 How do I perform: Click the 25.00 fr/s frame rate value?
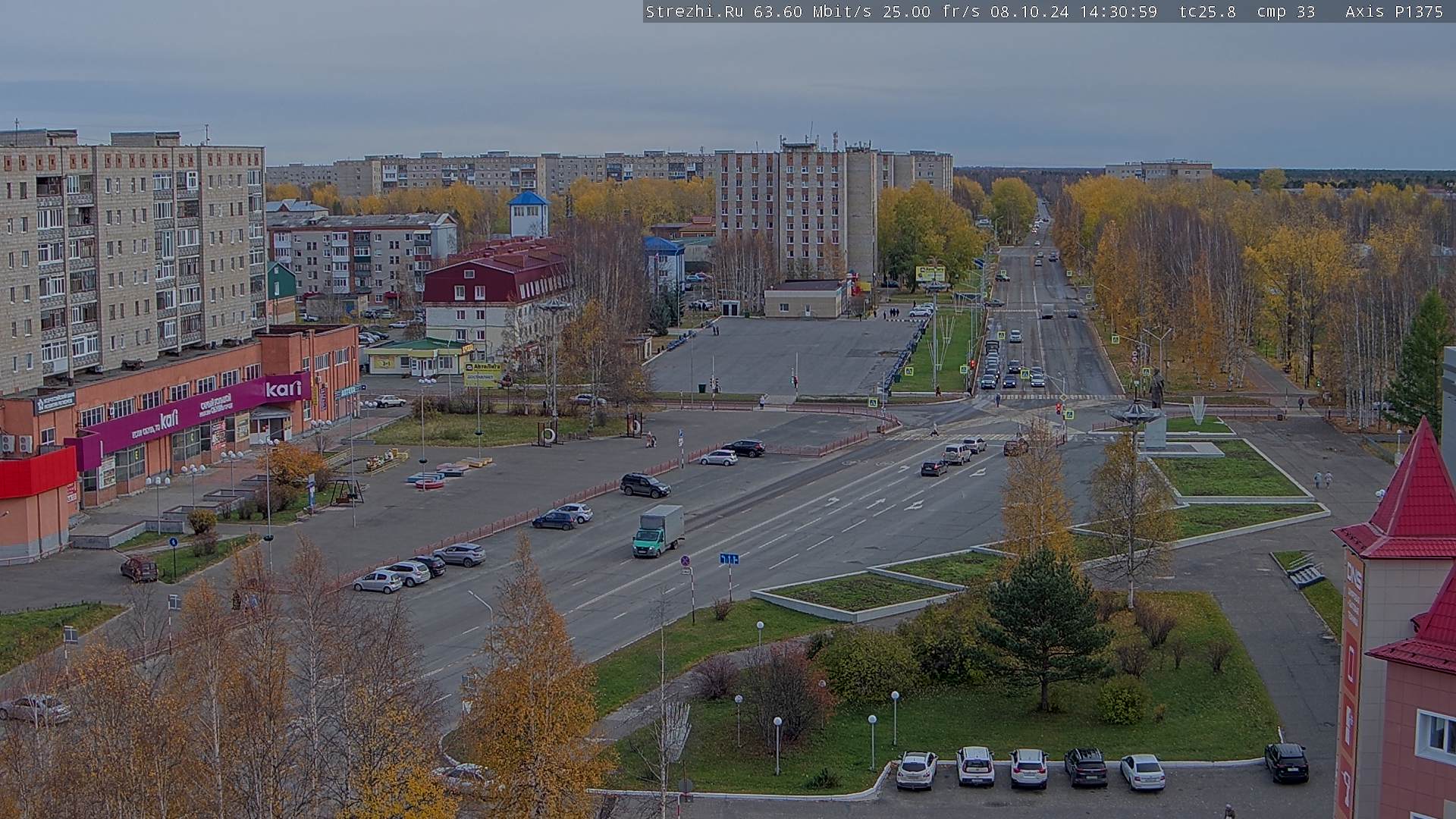click(930, 11)
